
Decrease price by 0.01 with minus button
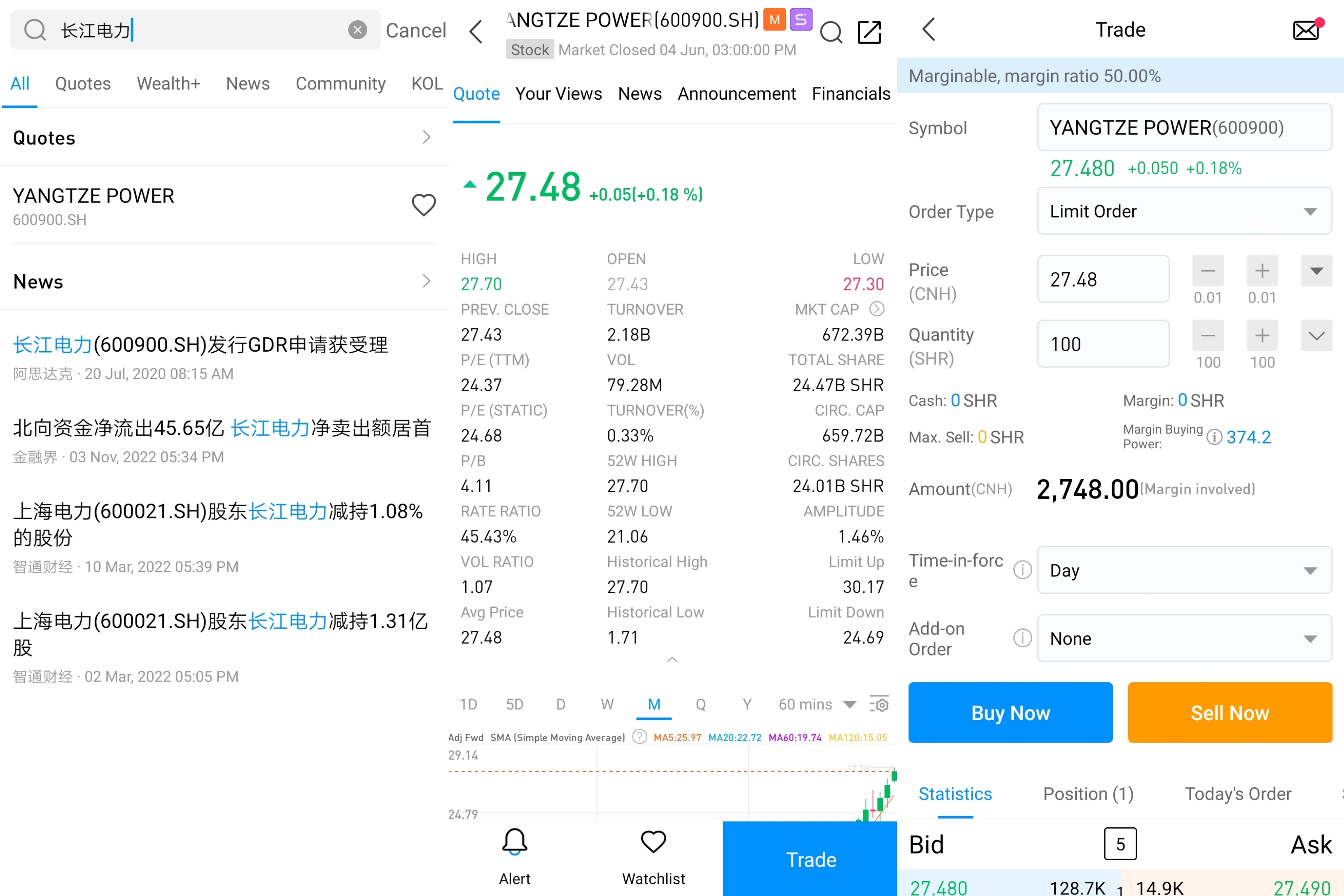tap(1208, 271)
